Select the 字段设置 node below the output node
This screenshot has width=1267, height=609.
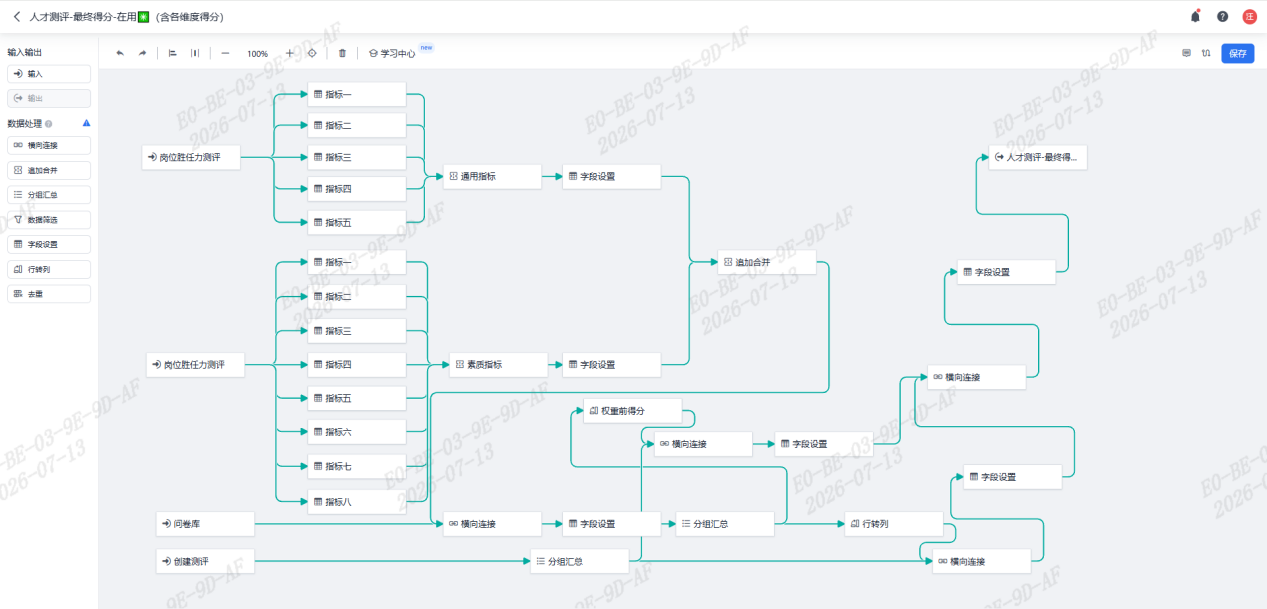click(x=1007, y=271)
